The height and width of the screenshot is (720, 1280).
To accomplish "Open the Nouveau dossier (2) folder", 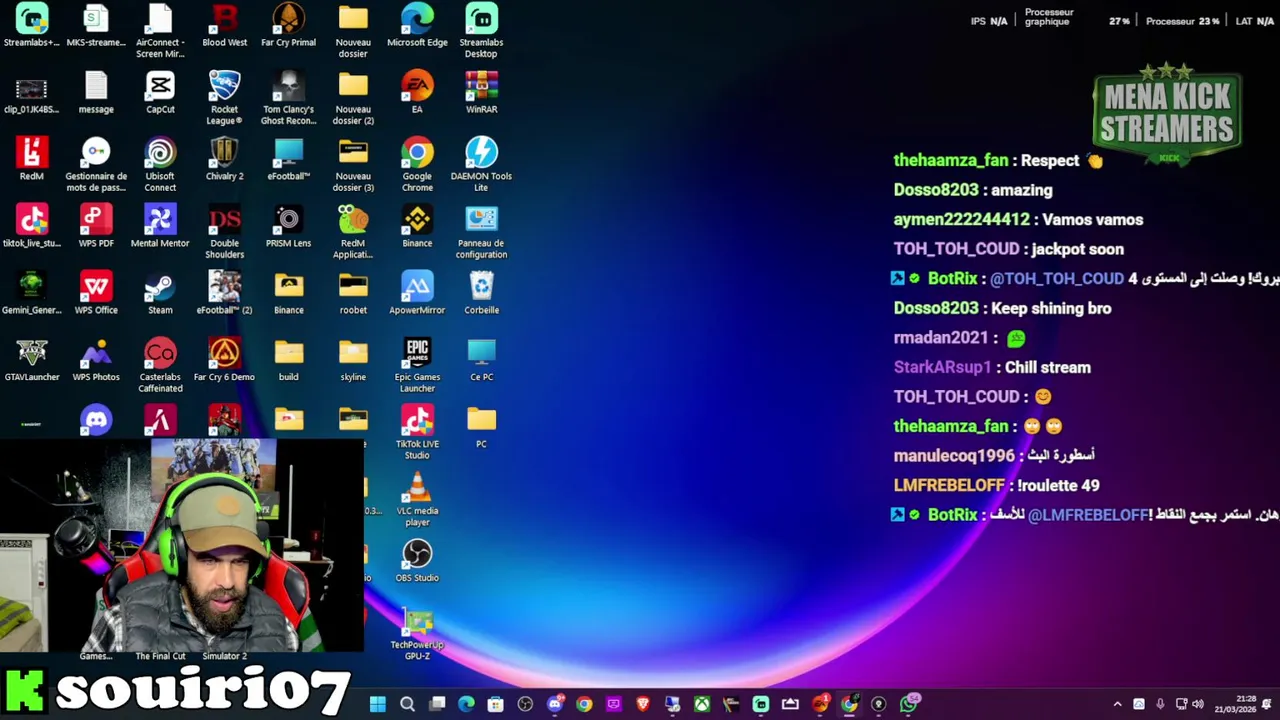I will (x=353, y=98).
